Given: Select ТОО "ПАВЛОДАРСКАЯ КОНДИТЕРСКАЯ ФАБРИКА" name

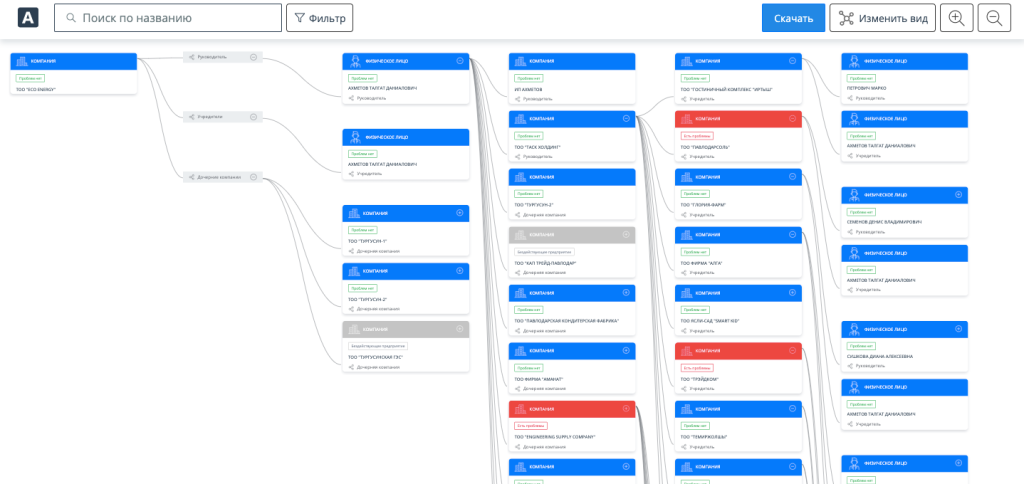Looking at the screenshot, I should pos(566,321).
